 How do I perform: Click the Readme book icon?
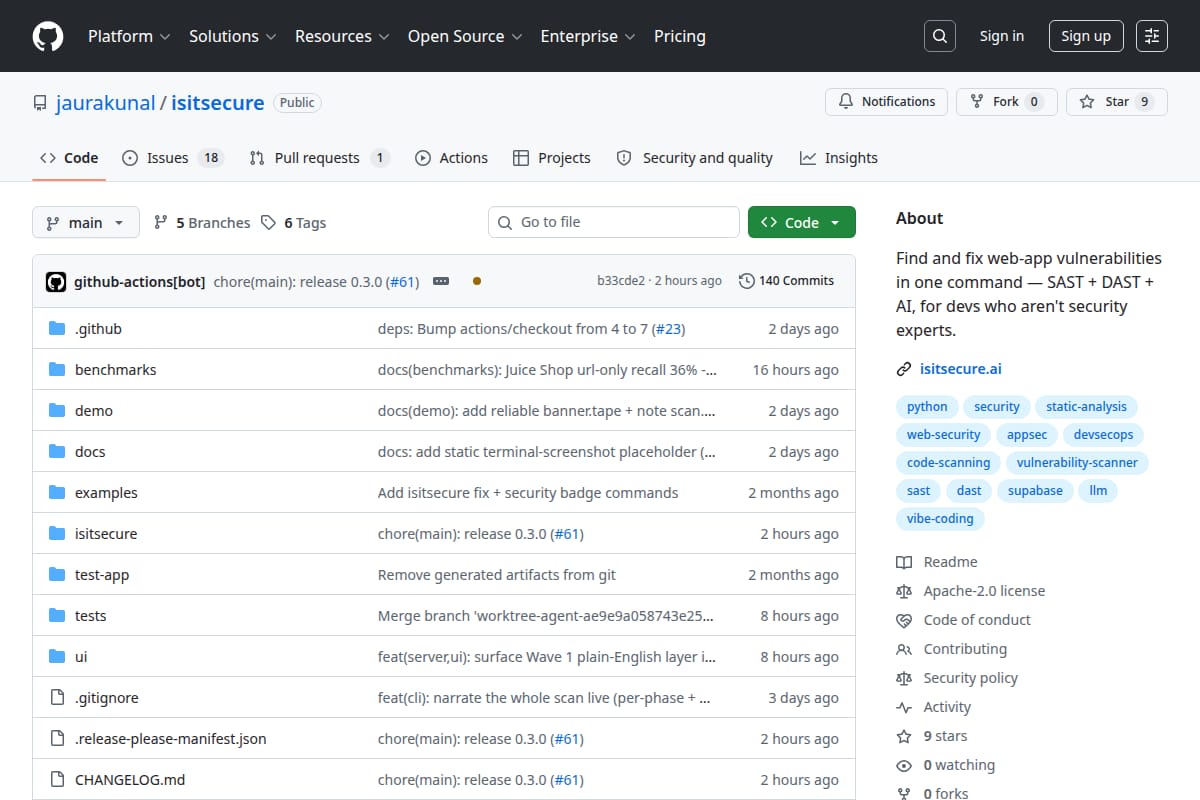pos(904,562)
